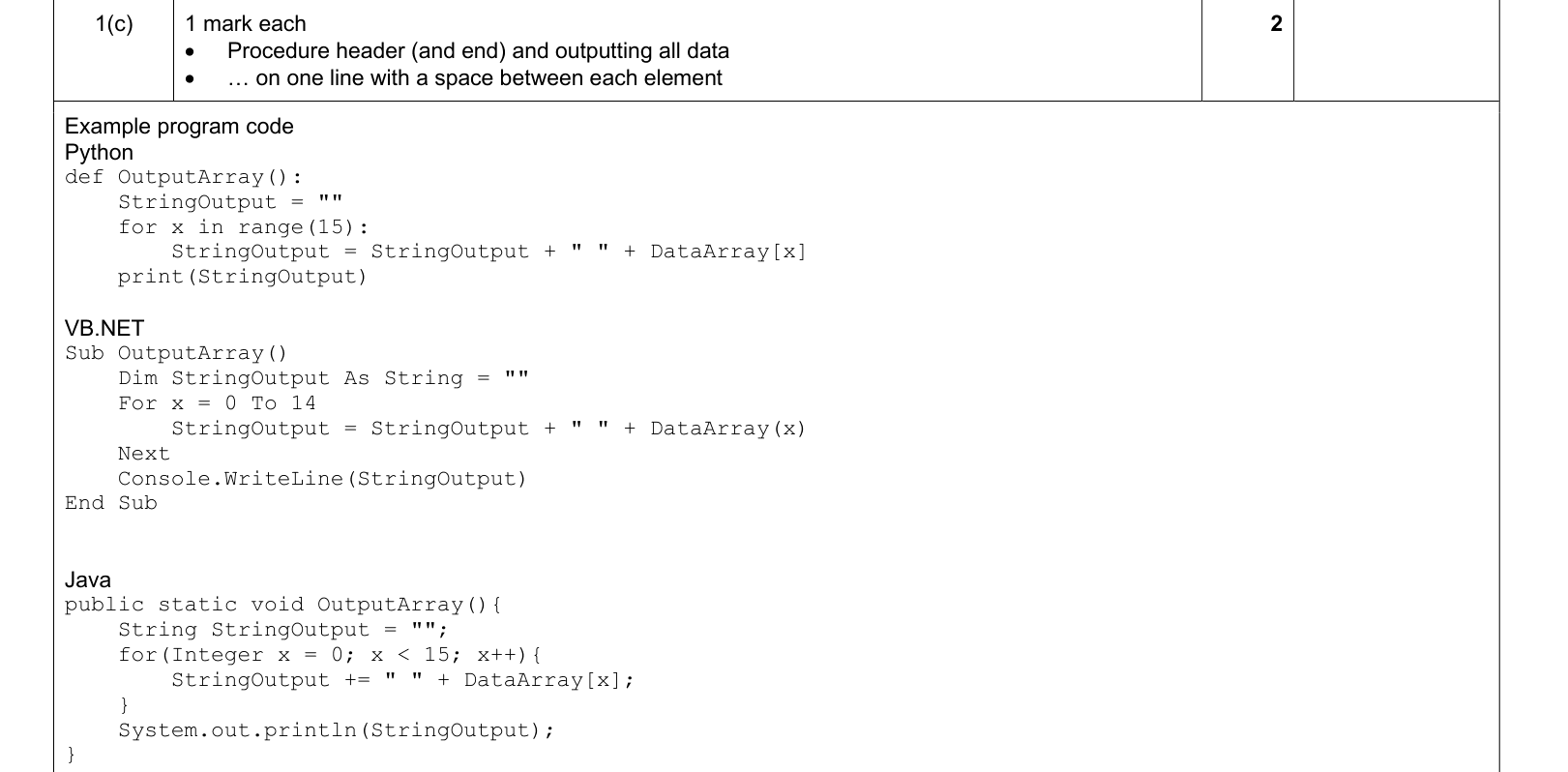Screen dimensions: 1568x772
Task: Click the 'for x in range(15):' line
Action: click(244, 227)
